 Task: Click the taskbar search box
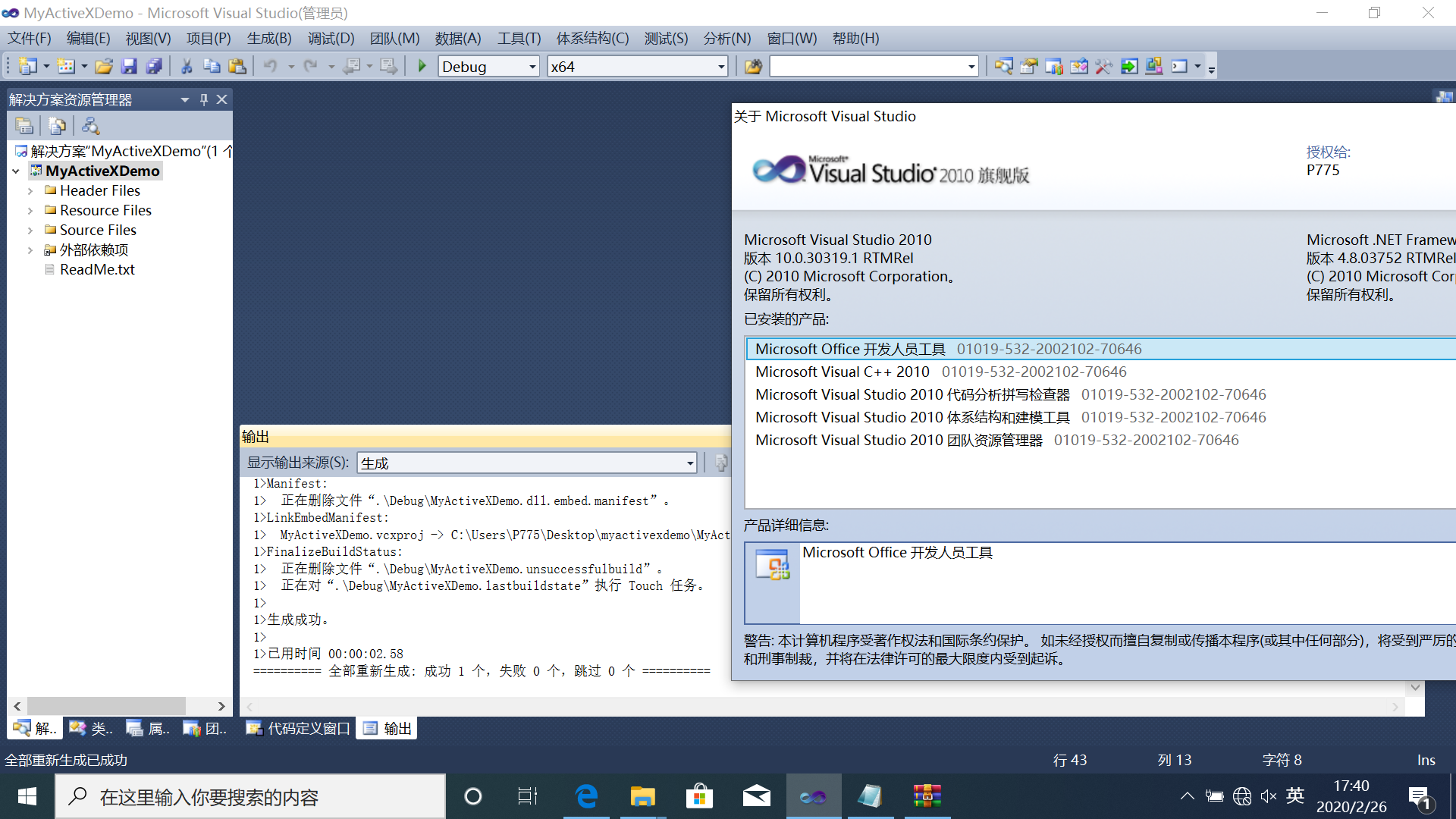250,796
